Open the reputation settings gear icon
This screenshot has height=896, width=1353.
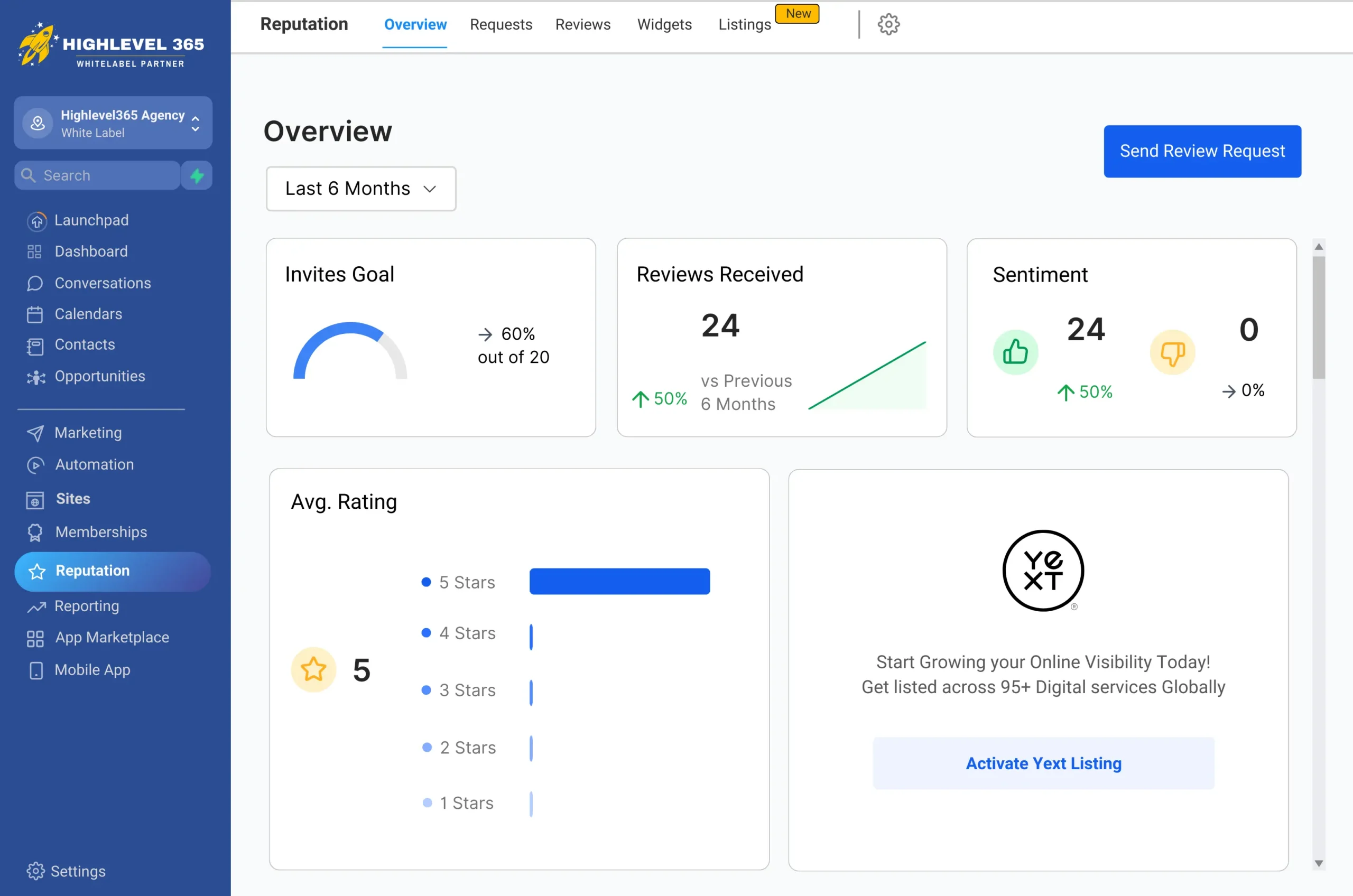(x=888, y=25)
